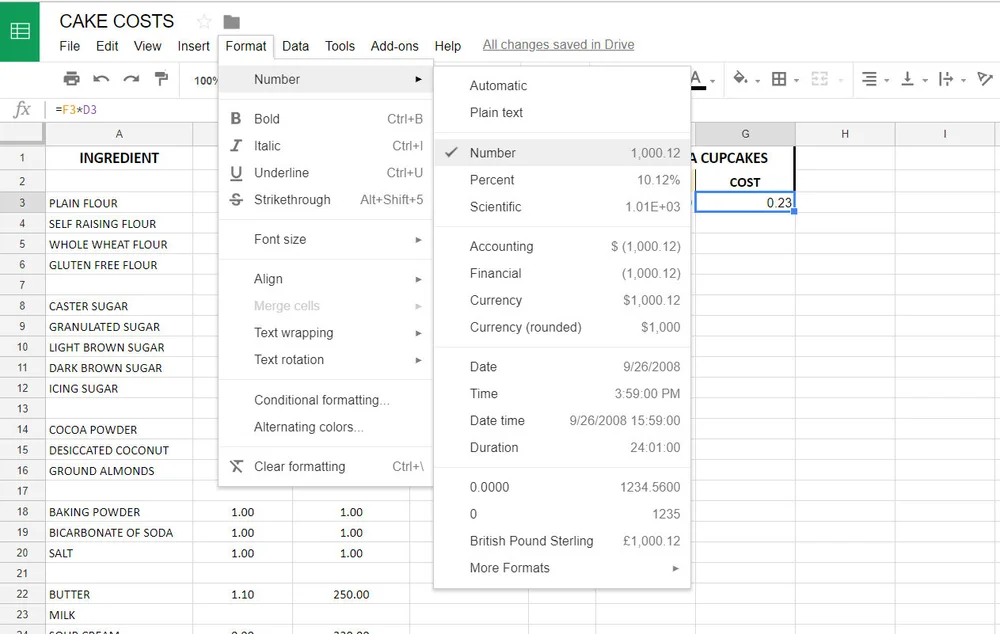Click the Redo arrow icon
This screenshot has width=1000, height=634.
(131, 79)
